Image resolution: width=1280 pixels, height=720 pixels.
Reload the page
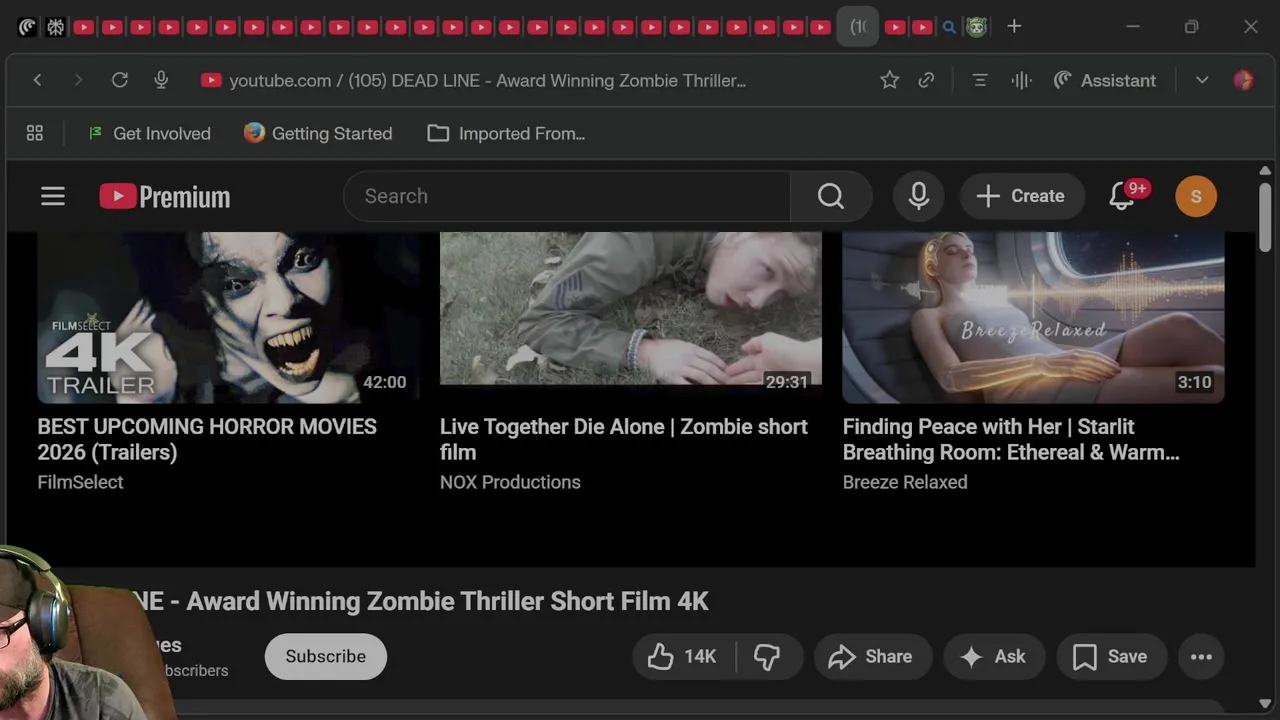[x=120, y=80]
